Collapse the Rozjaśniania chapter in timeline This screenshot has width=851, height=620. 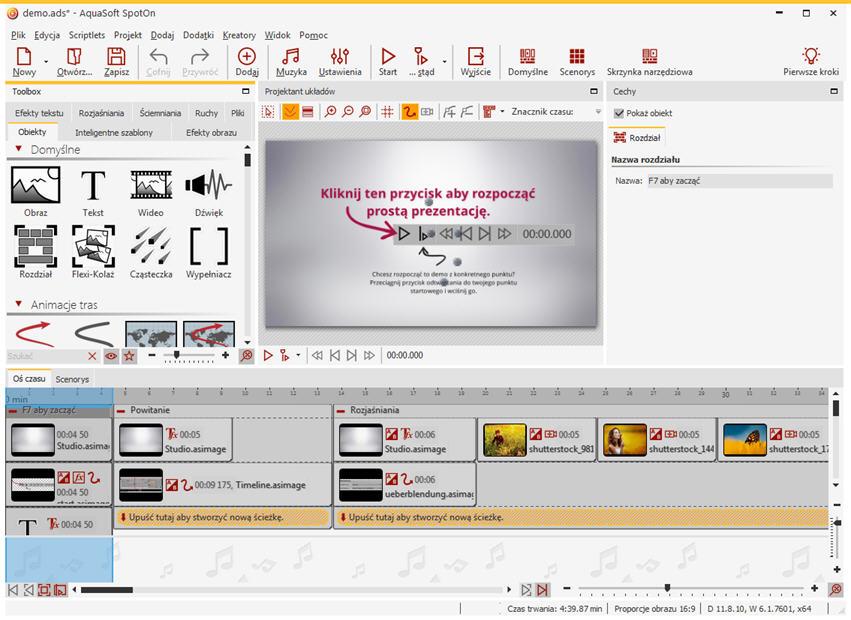coord(341,410)
